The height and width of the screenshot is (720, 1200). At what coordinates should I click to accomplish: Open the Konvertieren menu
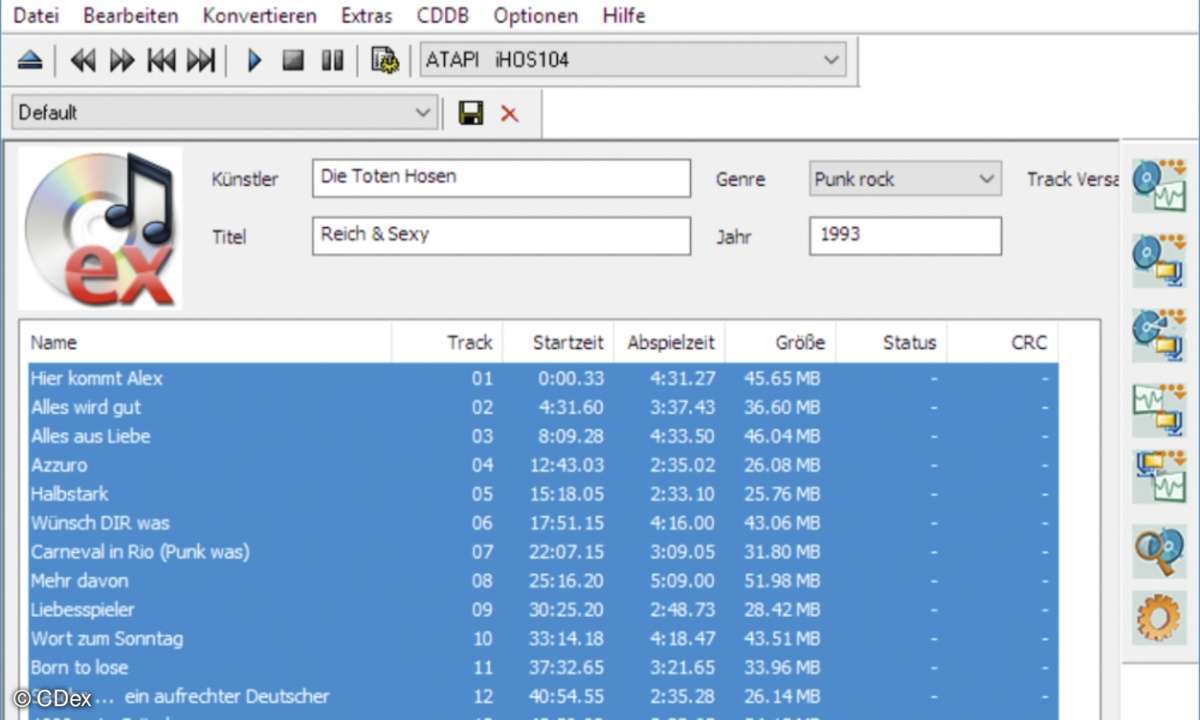260,16
